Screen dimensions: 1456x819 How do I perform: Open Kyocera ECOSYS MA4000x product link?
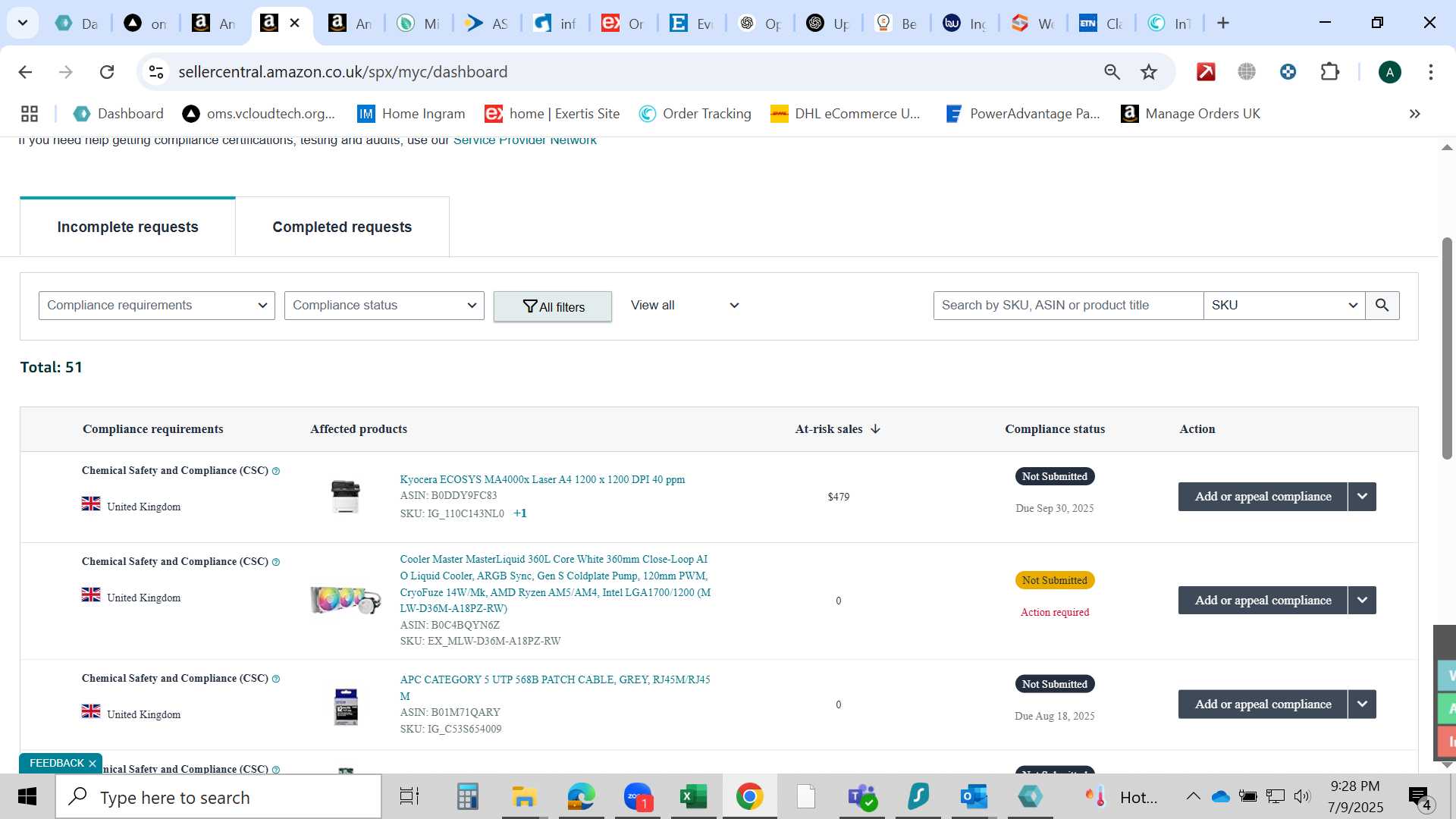[x=542, y=479]
